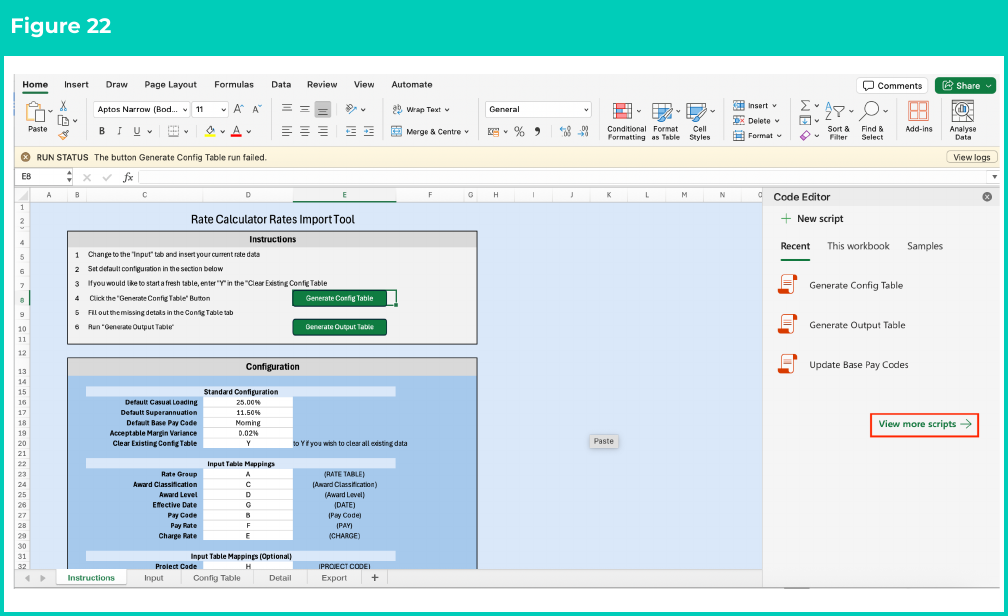Screen dimensions: 1008x616
Task: Select the cell showing 25.00% casual loading
Action: 248,403
